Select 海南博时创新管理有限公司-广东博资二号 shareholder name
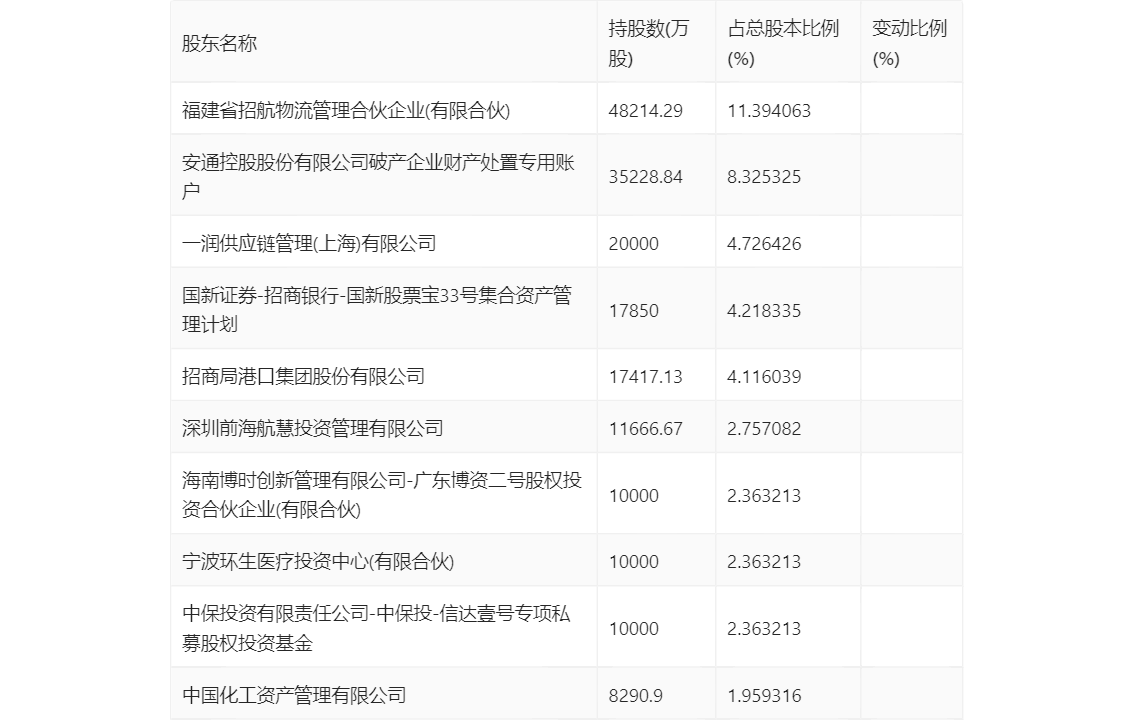The height and width of the screenshot is (720, 1134). coord(382,494)
